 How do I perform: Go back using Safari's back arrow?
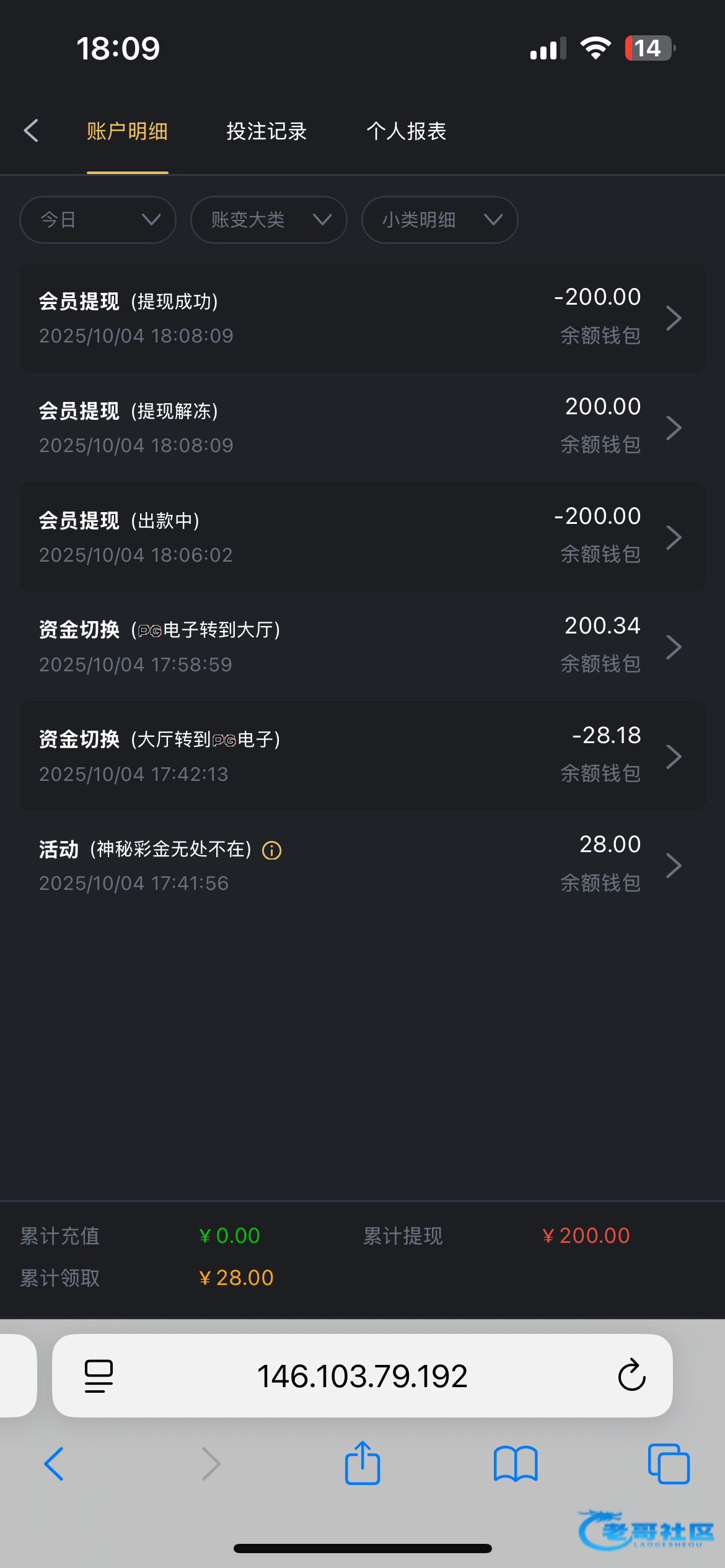(55, 1463)
